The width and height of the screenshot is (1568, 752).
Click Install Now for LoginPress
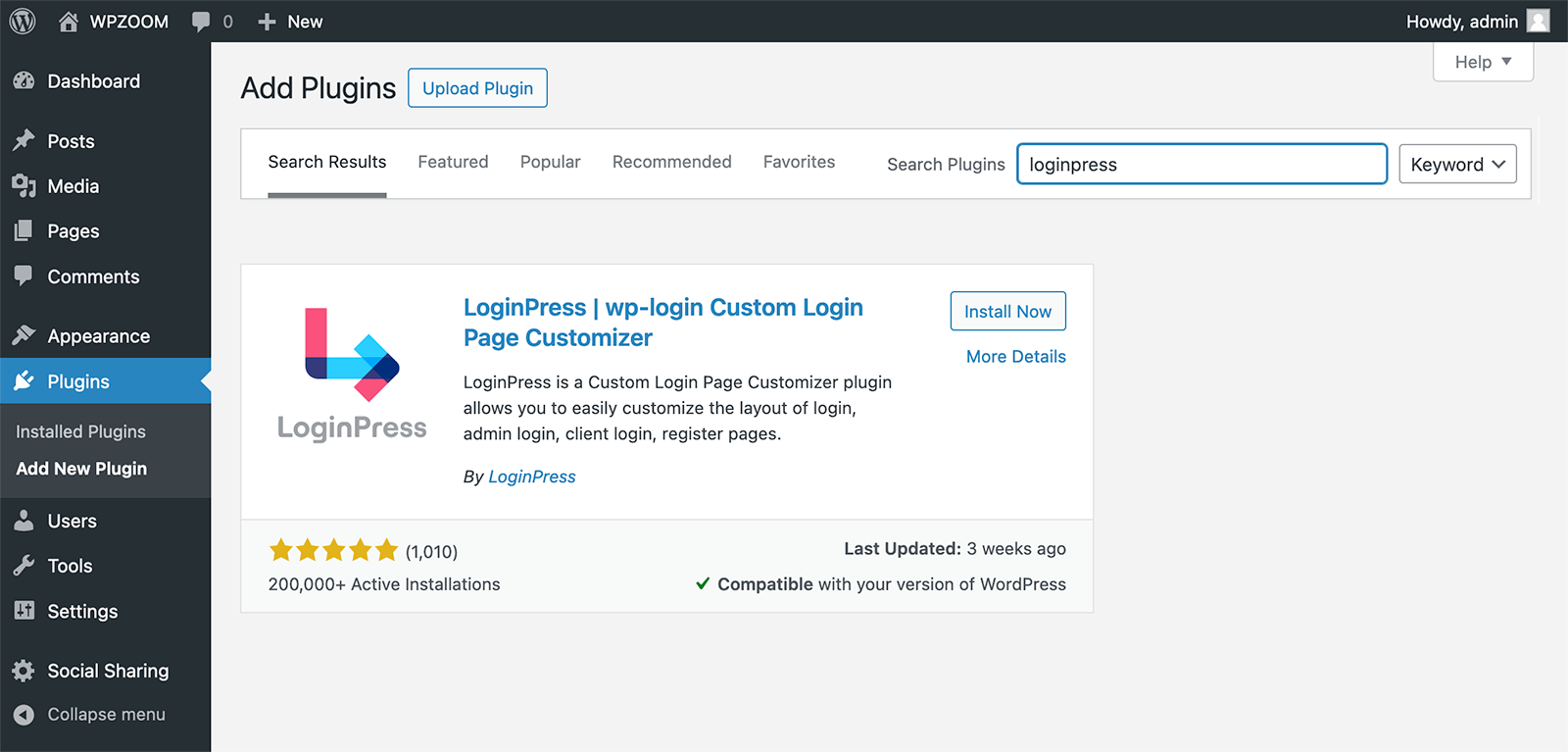tap(1007, 312)
